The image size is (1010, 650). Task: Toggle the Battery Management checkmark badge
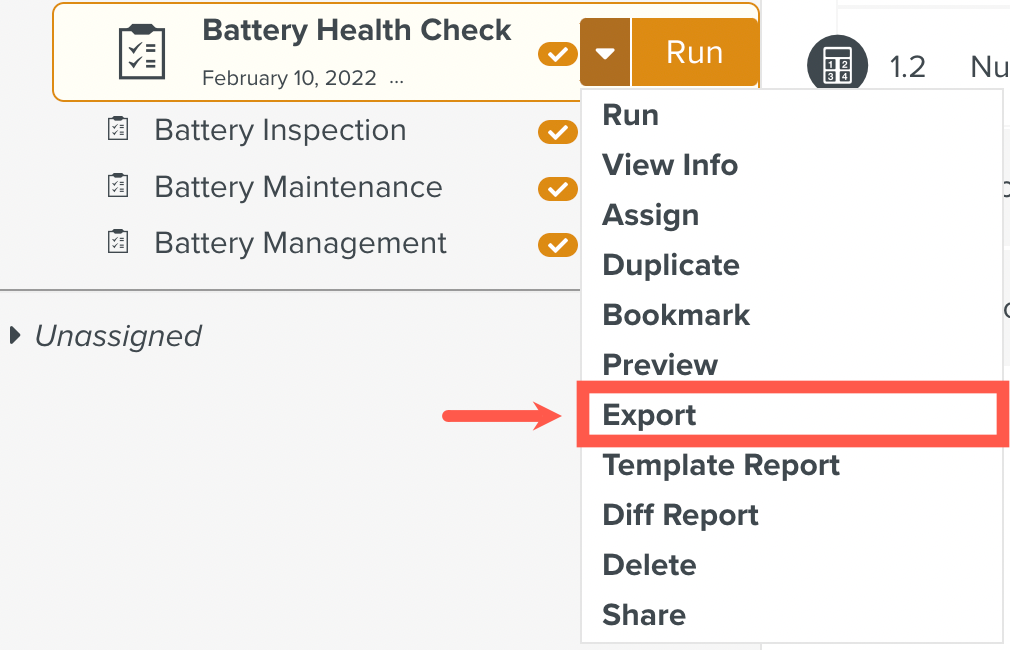[558, 245]
